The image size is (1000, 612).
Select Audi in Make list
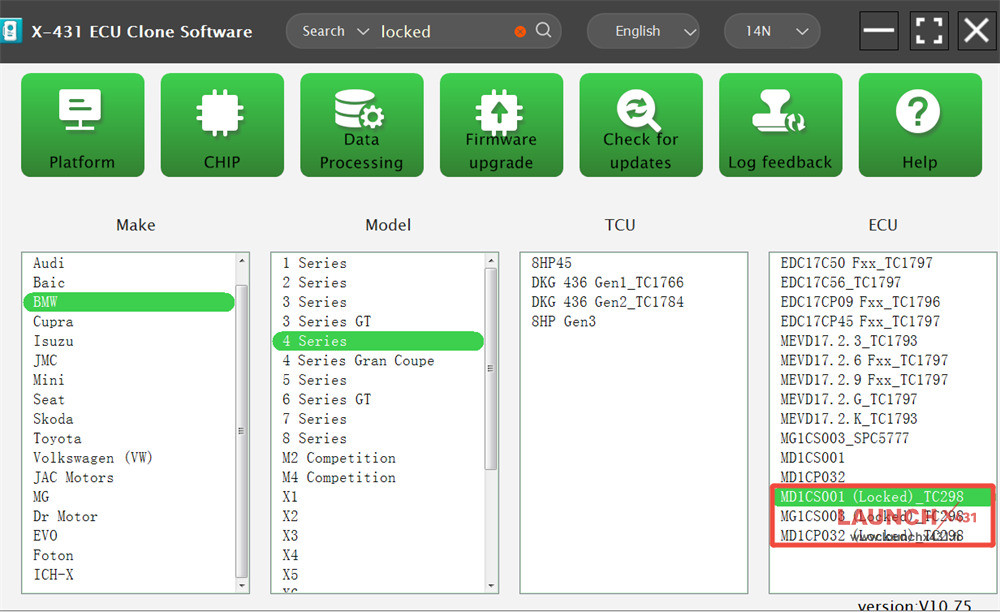(48, 263)
